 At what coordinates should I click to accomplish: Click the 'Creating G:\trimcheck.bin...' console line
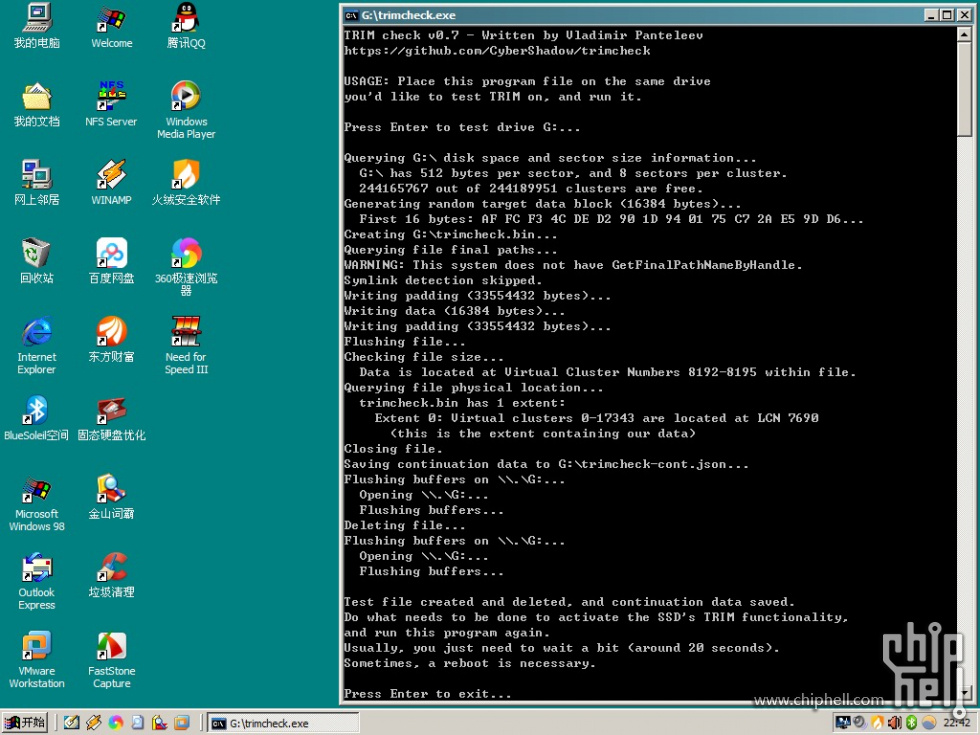450,234
